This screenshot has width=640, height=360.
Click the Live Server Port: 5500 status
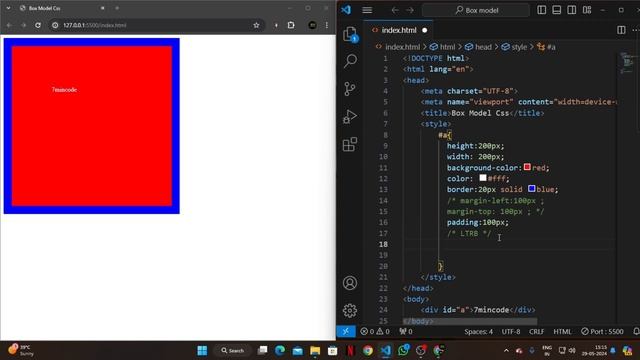602,331
